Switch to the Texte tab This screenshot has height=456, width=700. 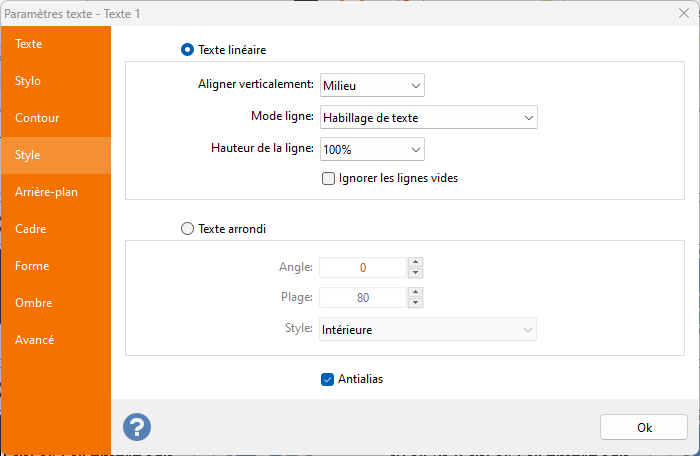coord(29,44)
